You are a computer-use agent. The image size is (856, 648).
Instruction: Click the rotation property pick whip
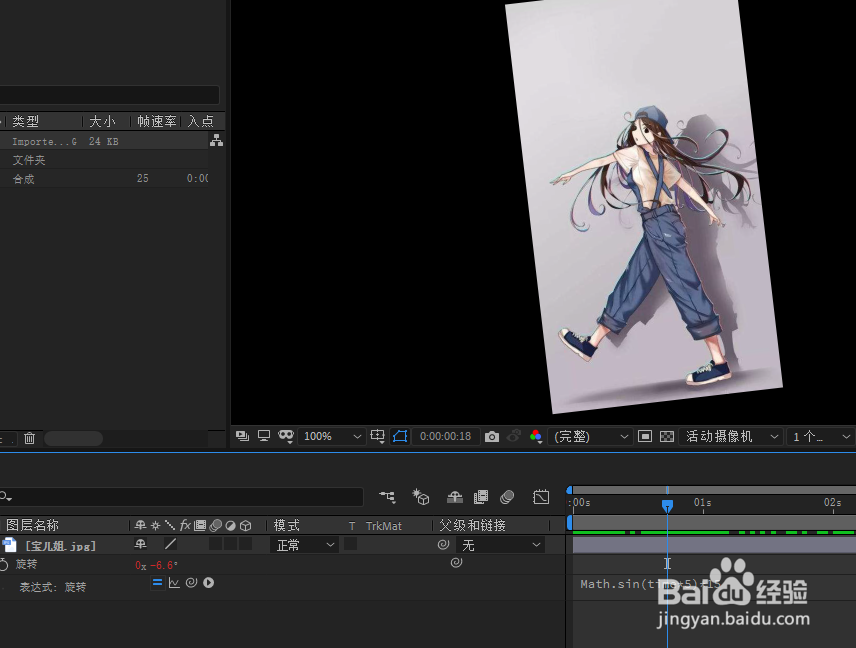pyautogui.click(x=456, y=562)
